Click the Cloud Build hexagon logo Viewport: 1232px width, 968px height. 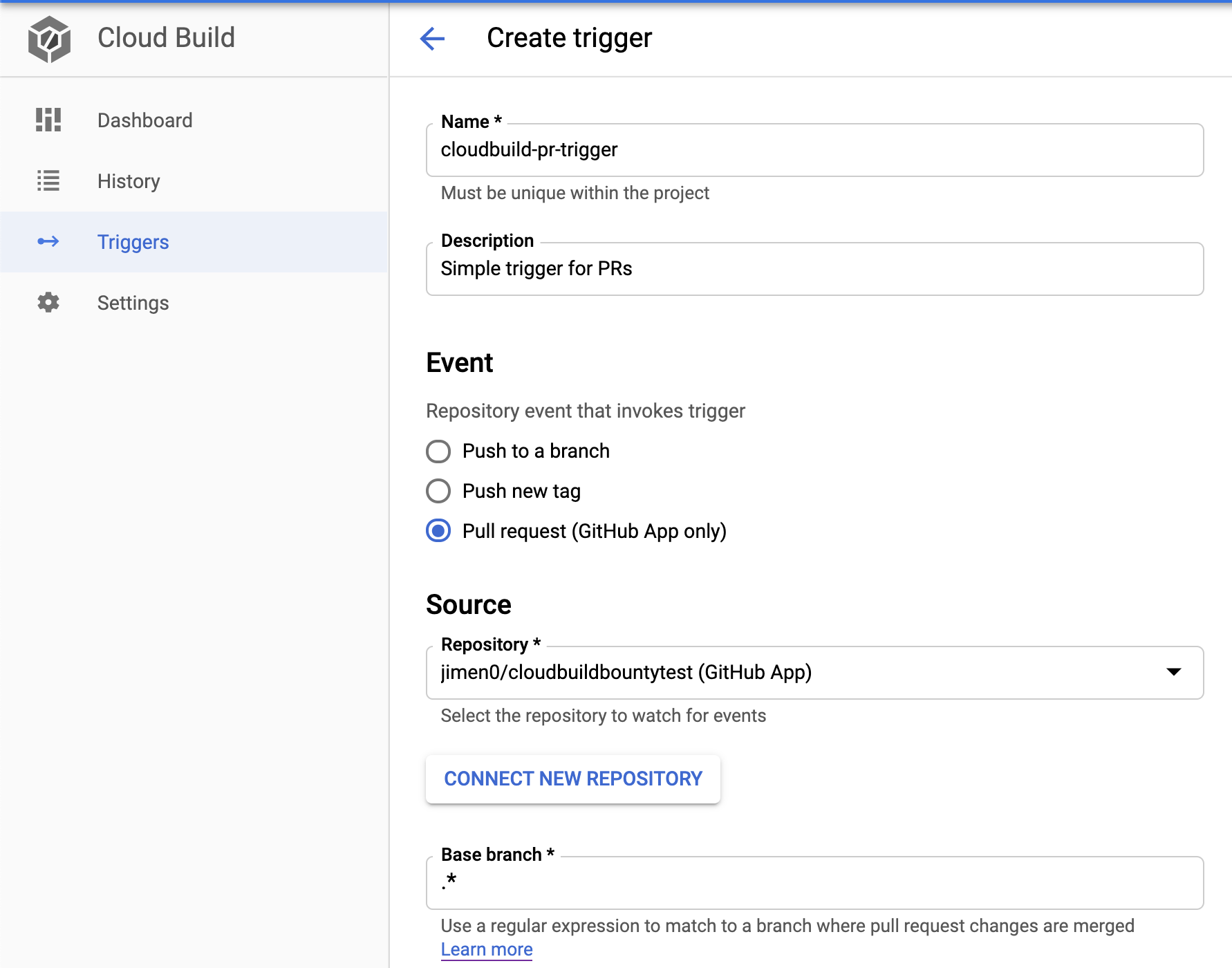point(48,39)
